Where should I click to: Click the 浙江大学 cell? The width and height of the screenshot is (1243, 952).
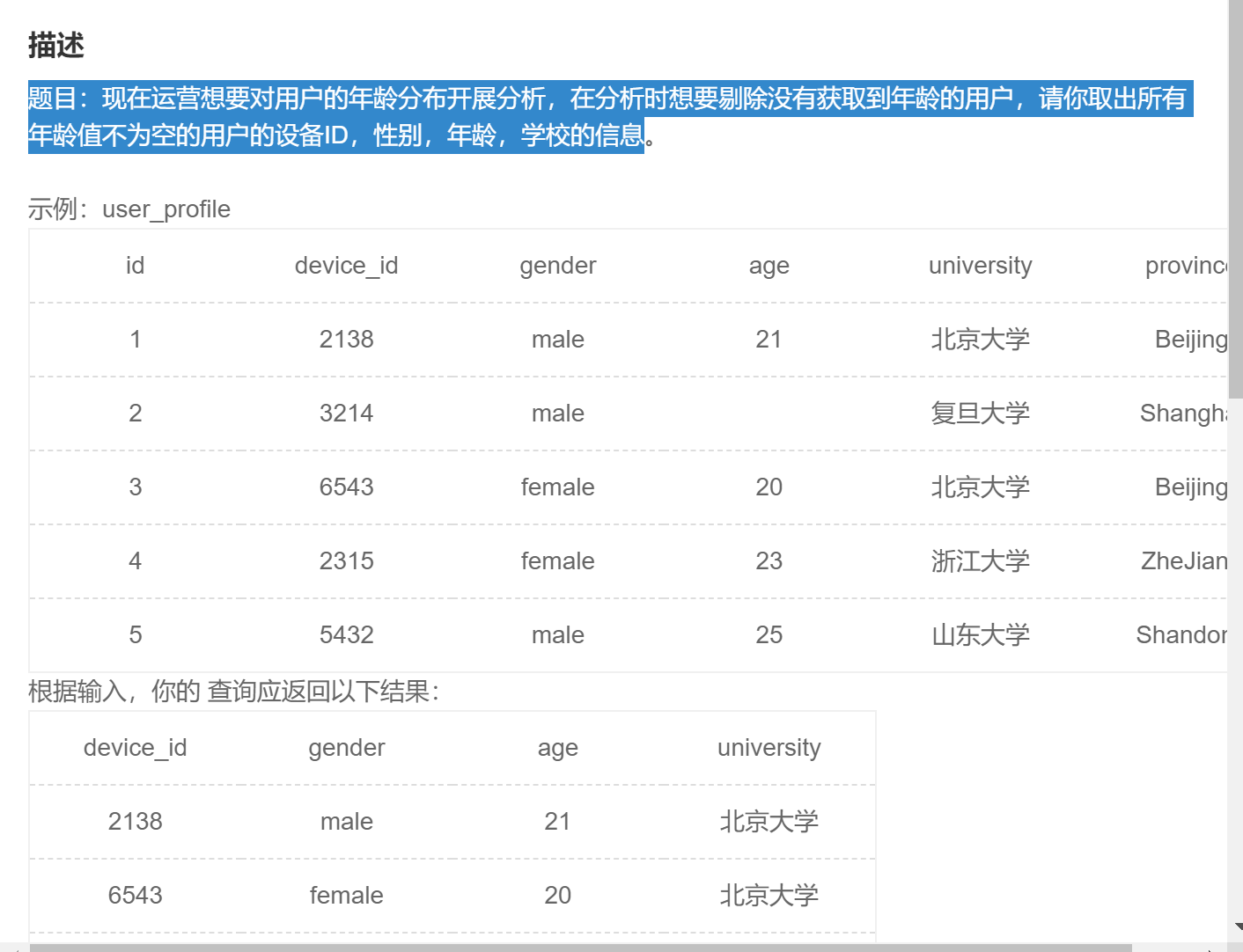(x=980, y=561)
